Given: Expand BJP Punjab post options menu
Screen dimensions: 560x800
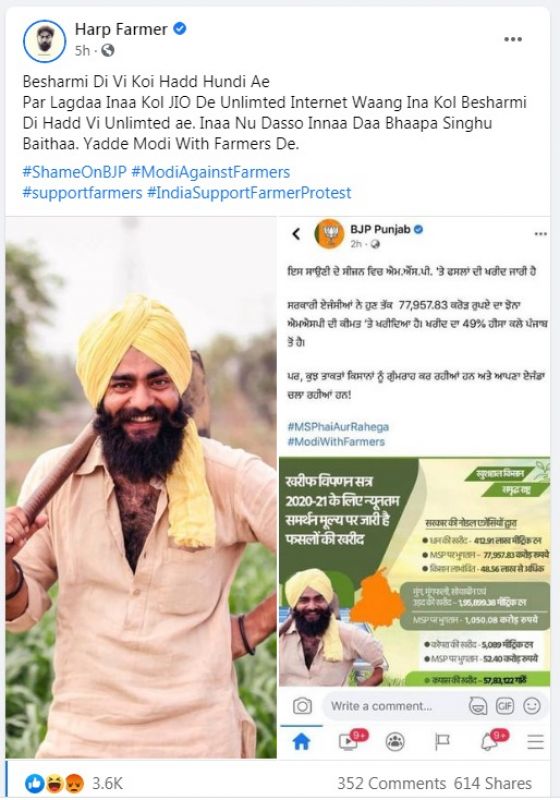Looking at the screenshot, I should tap(541, 234).
